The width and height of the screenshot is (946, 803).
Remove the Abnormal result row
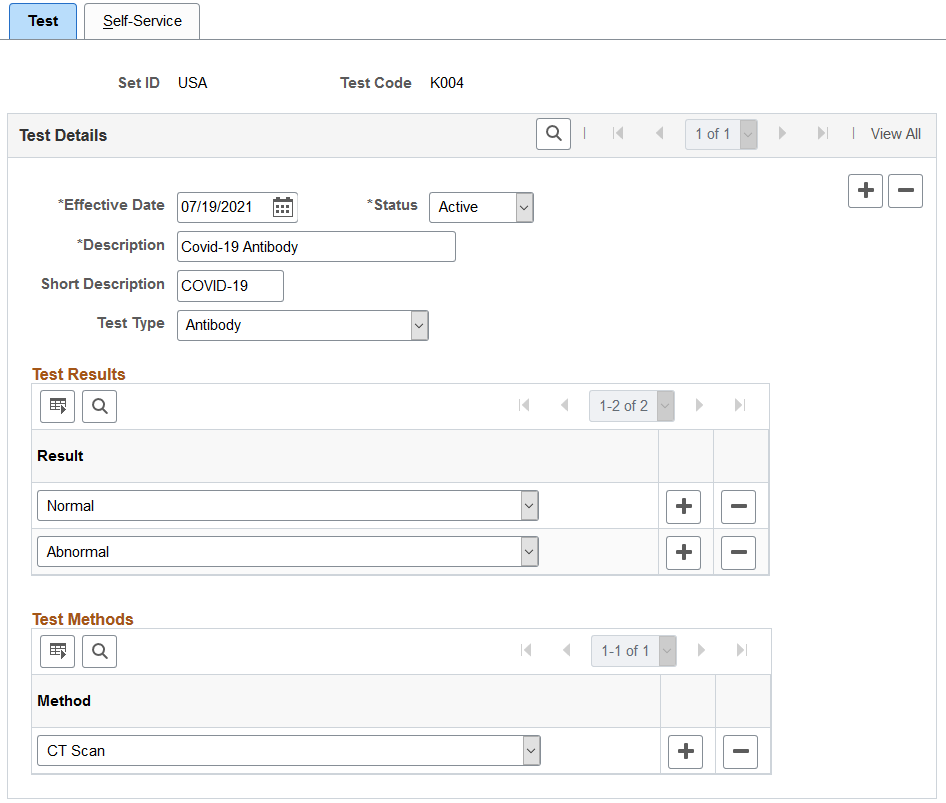[x=738, y=552]
